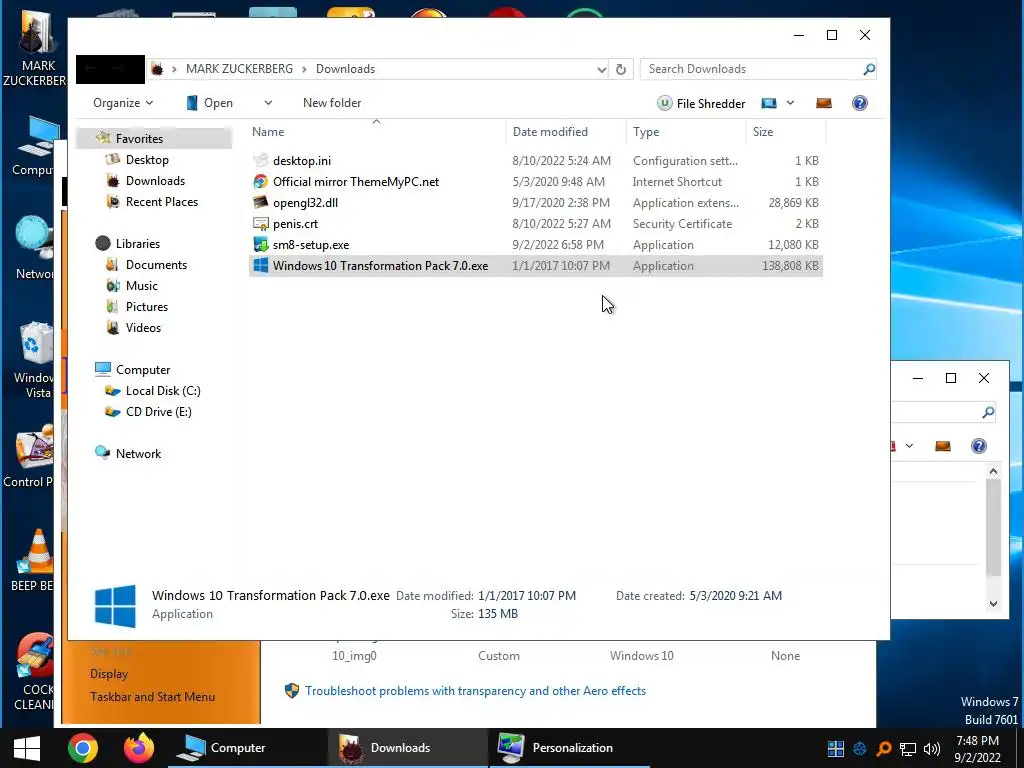Open Favorites in navigation pane
1024x768 pixels.
coord(139,138)
